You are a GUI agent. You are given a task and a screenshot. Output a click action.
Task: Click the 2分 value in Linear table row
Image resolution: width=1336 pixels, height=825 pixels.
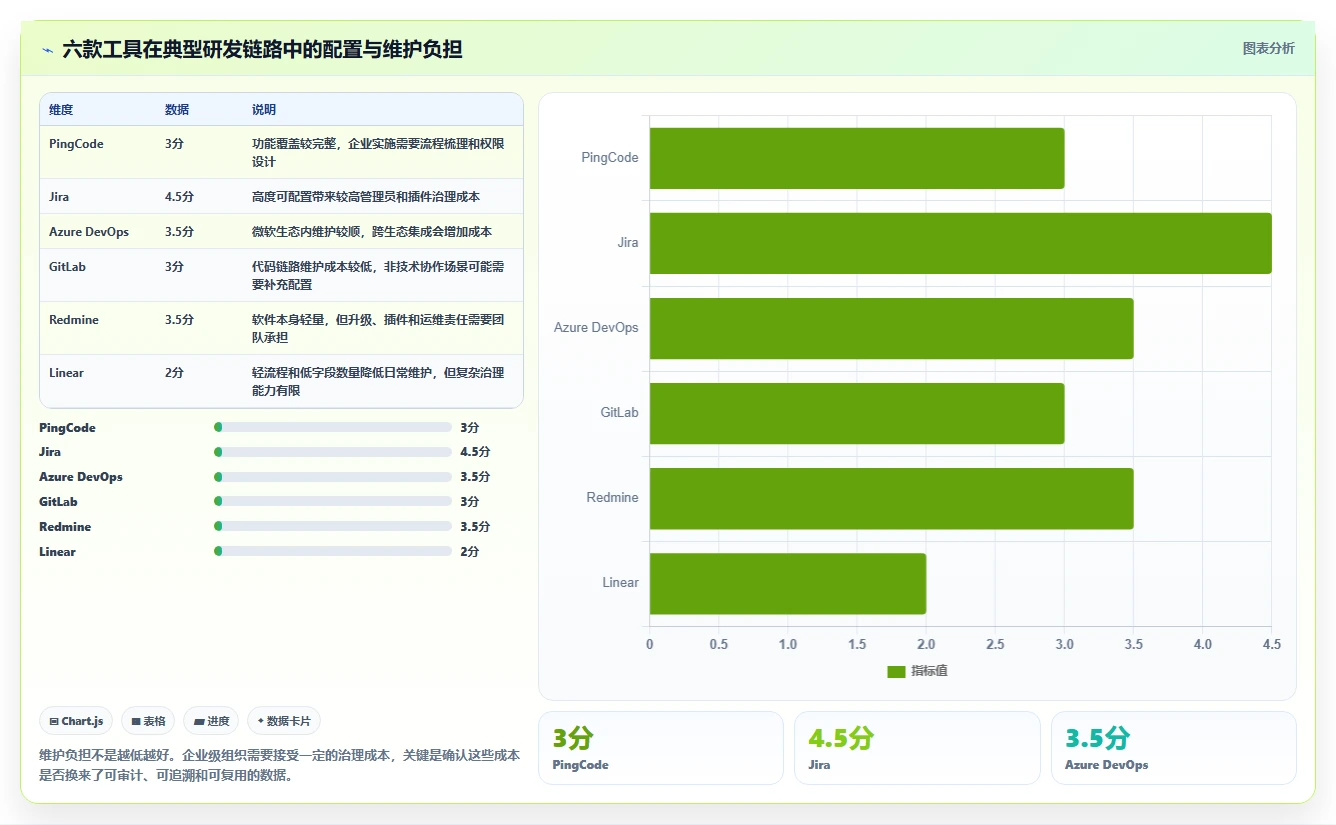(175, 373)
